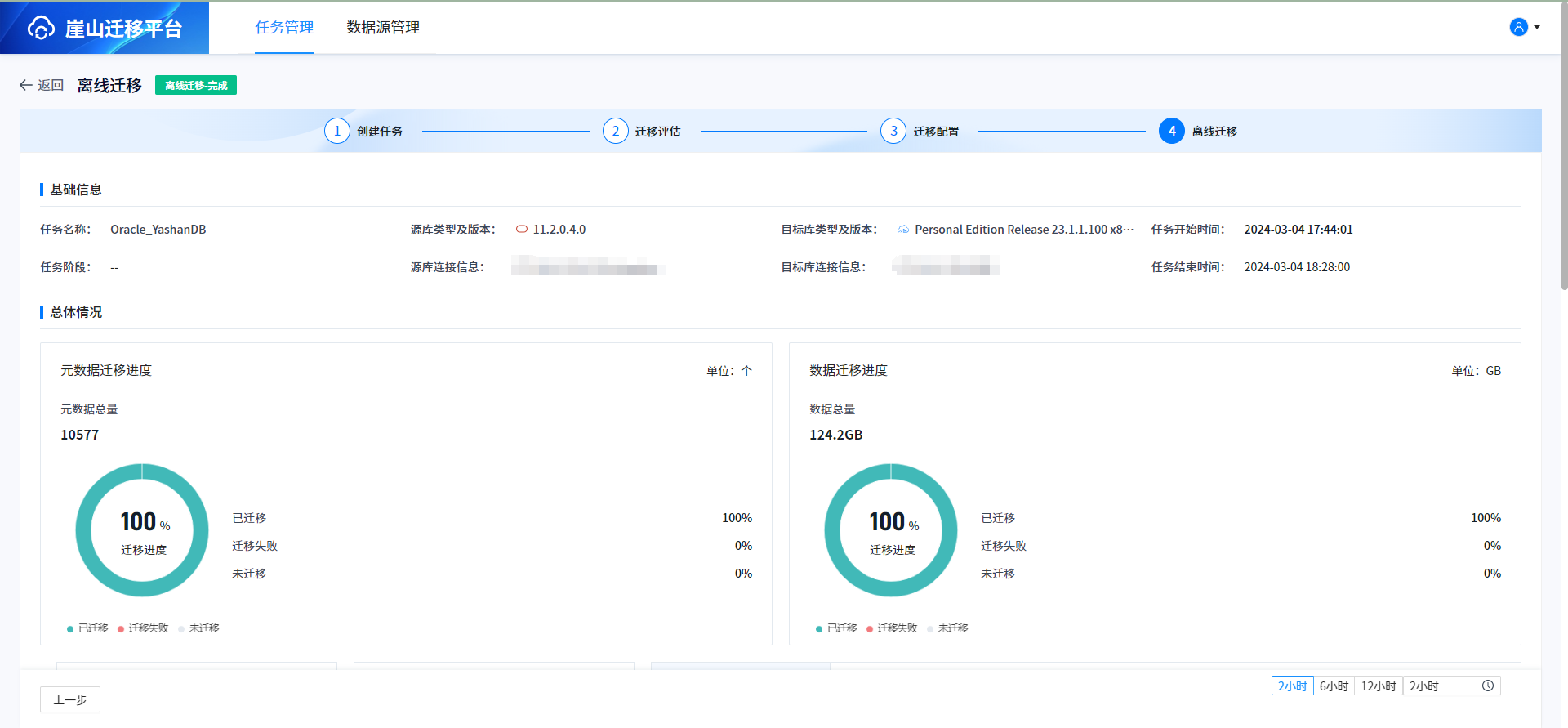Select step 4 circle for 离线迁移
Screen dimensions: 1568x728
(x=1172, y=131)
